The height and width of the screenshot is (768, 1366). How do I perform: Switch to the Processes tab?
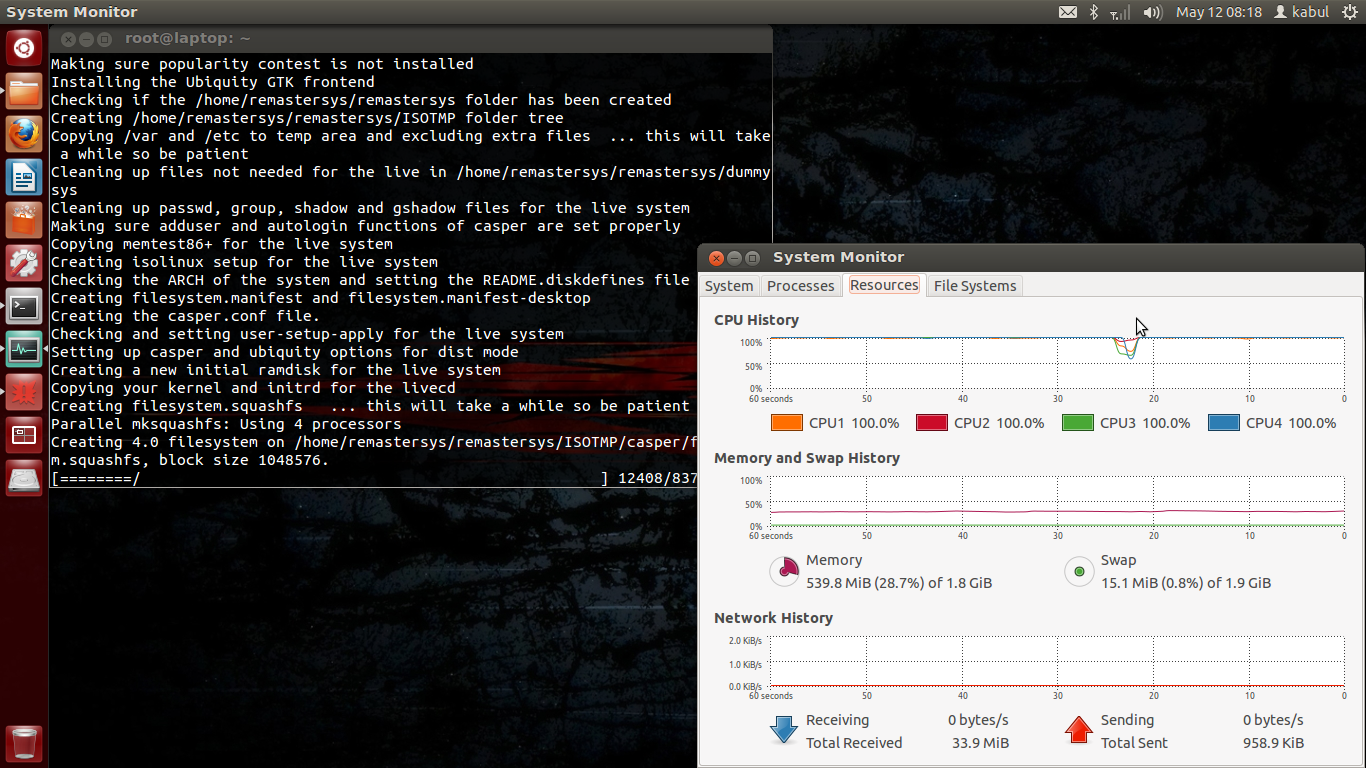tap(800, 286)
